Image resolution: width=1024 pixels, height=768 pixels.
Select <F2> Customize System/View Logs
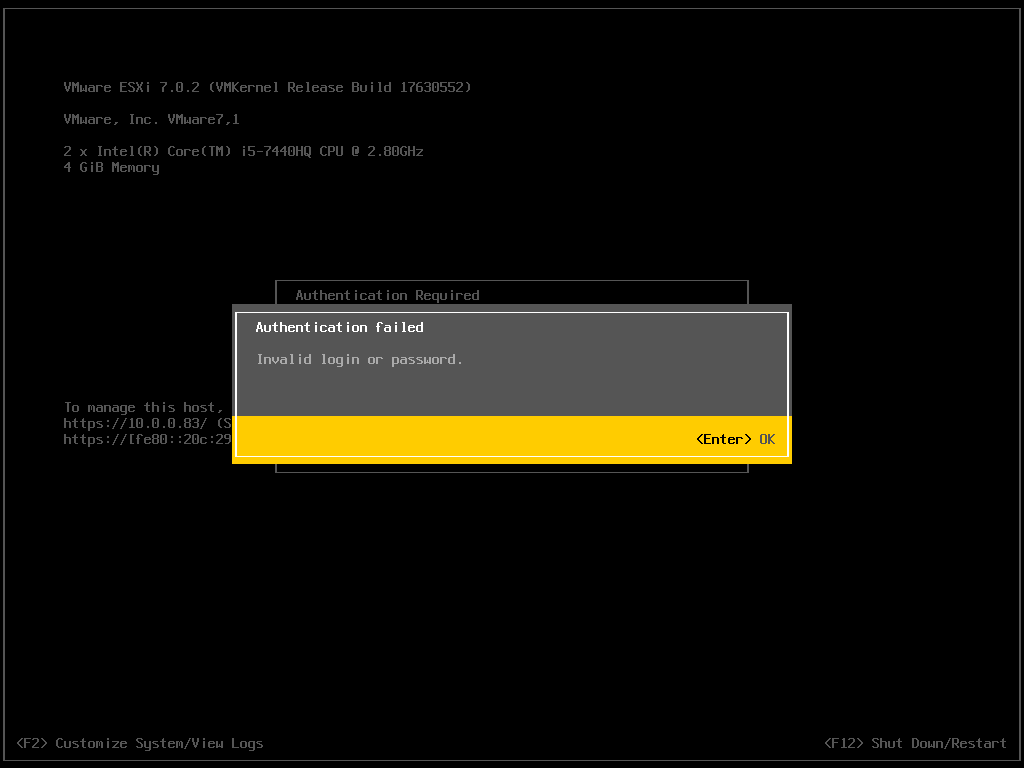pos(140,743)
